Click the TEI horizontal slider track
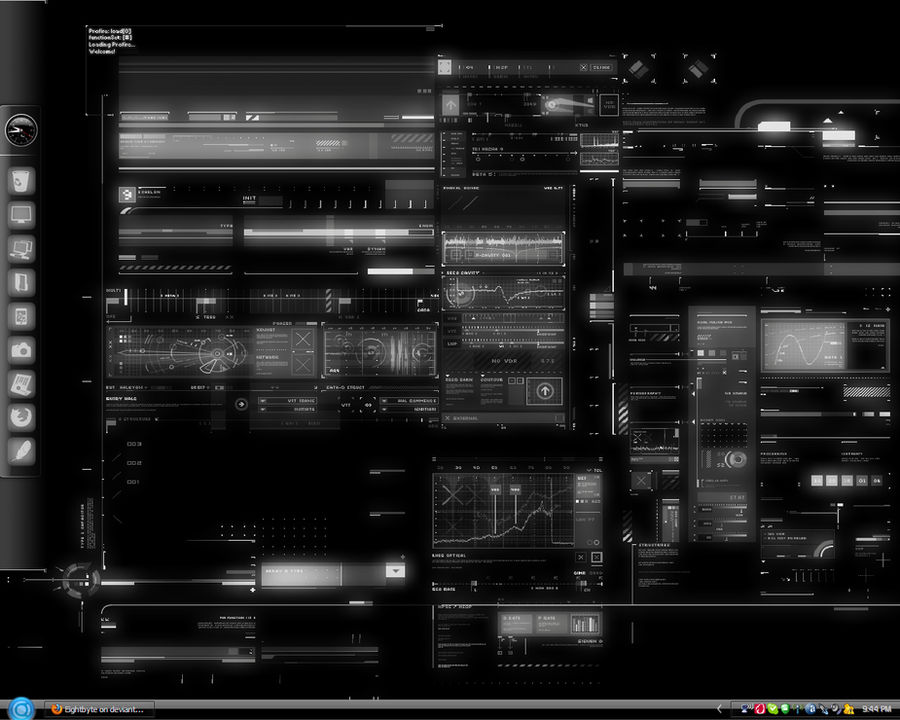 click(x=525, y=153)
